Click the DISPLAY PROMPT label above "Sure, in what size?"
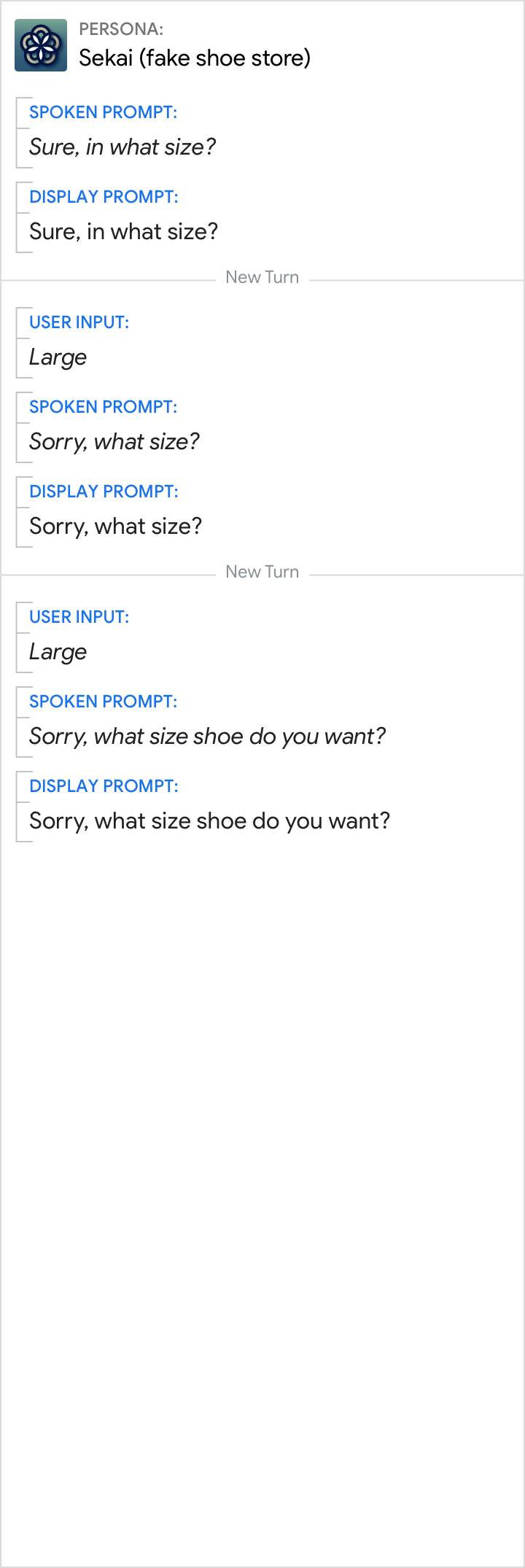 pos(104,197)
